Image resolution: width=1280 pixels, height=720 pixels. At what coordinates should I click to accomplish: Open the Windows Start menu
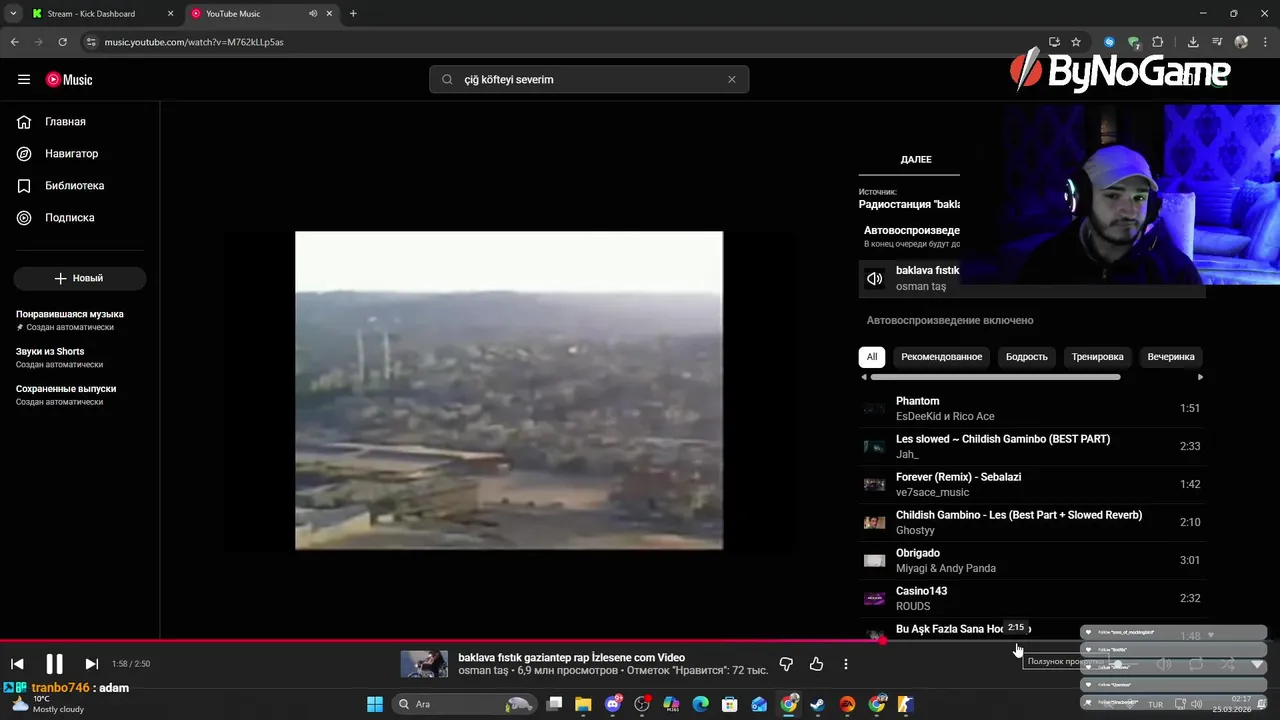[375, 704]
